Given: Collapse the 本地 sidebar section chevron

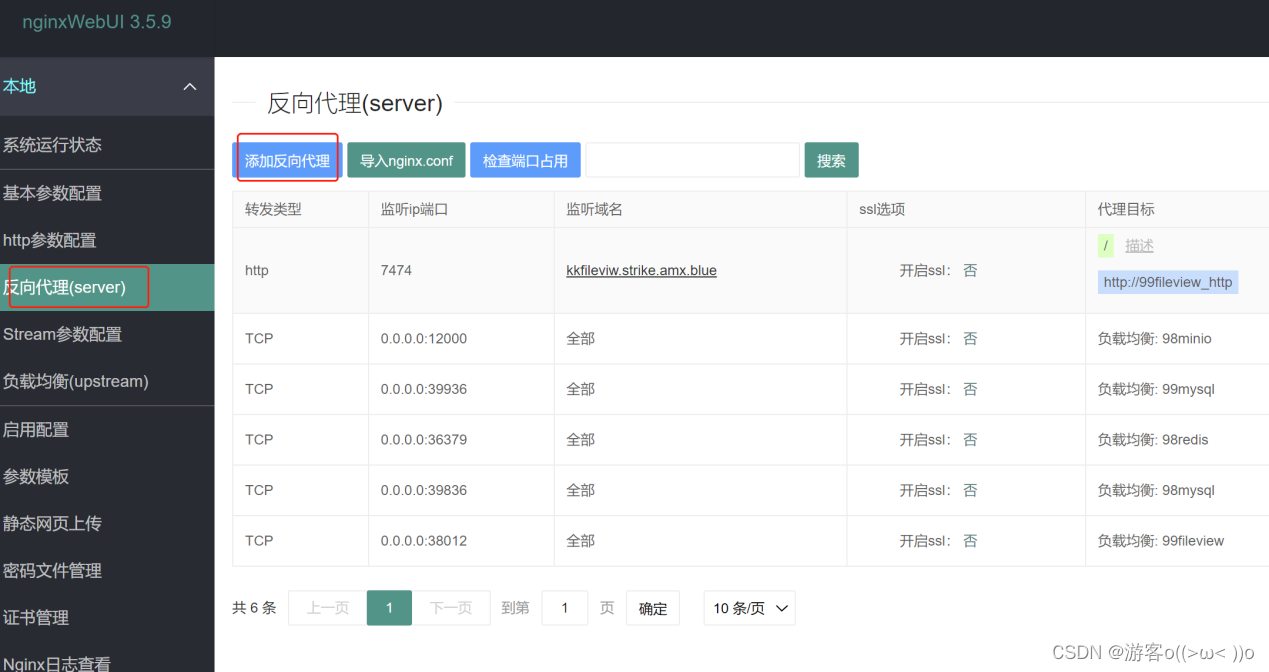Looking at the screenshot, I should coord(190,87).
